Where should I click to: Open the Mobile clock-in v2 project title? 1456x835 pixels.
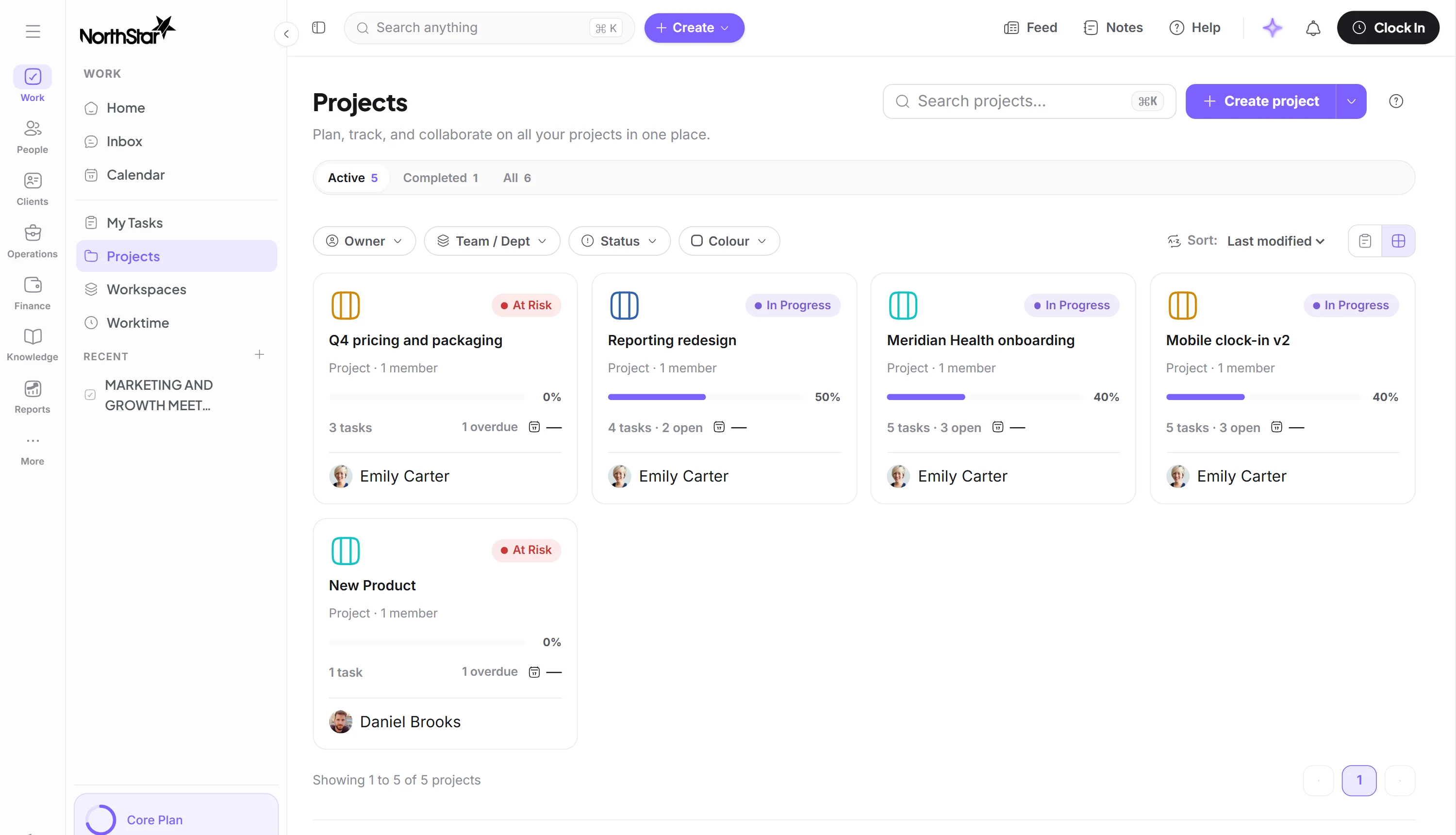[x=1227, y=340]
